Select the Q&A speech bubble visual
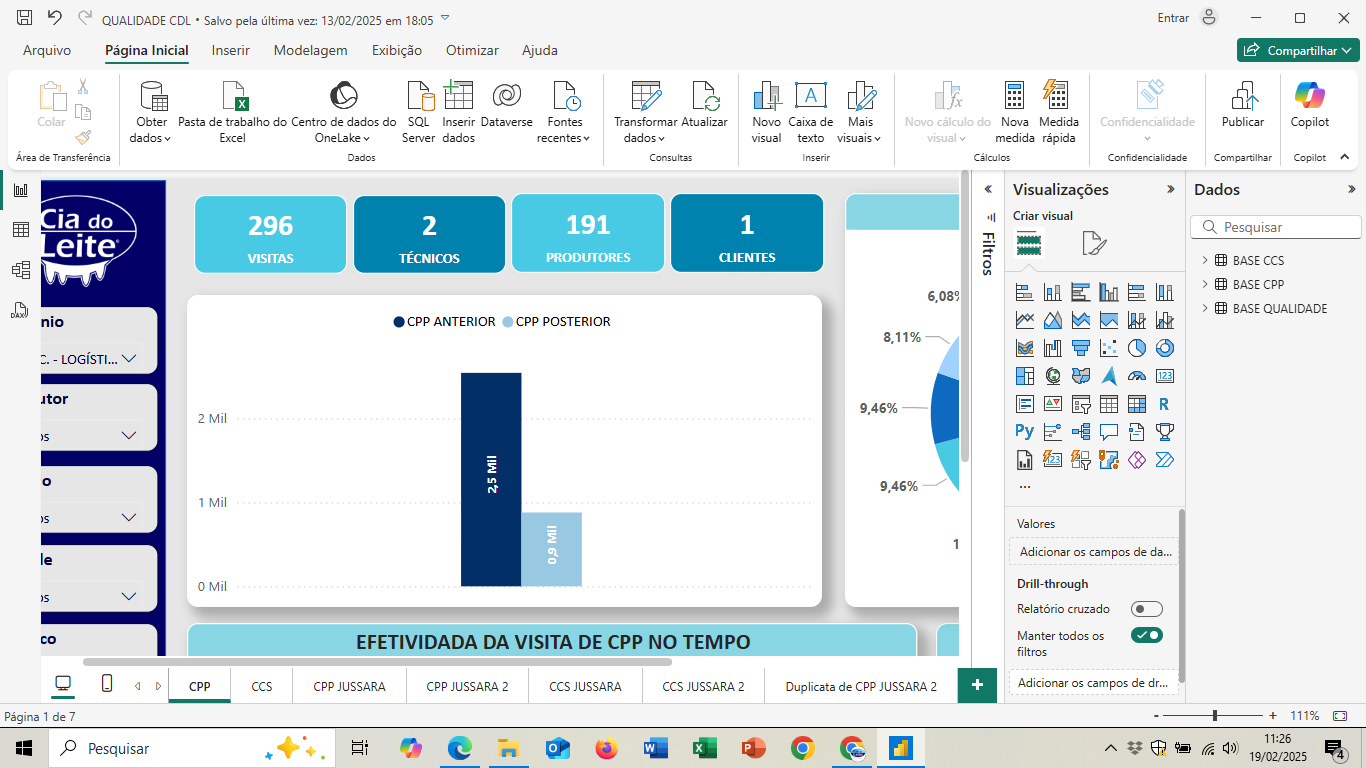Screen dimensions: 1366x768 coord(1108,432)
